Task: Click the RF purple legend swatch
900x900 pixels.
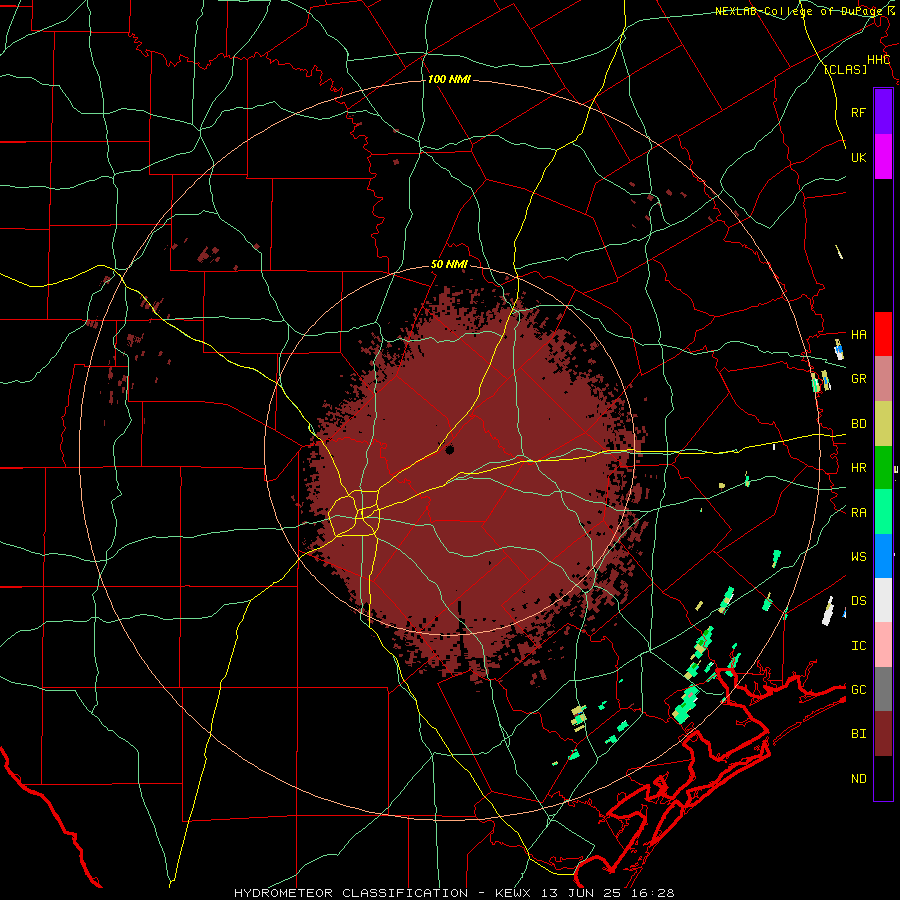Action: pyautogui.click(x=883, y=111)
